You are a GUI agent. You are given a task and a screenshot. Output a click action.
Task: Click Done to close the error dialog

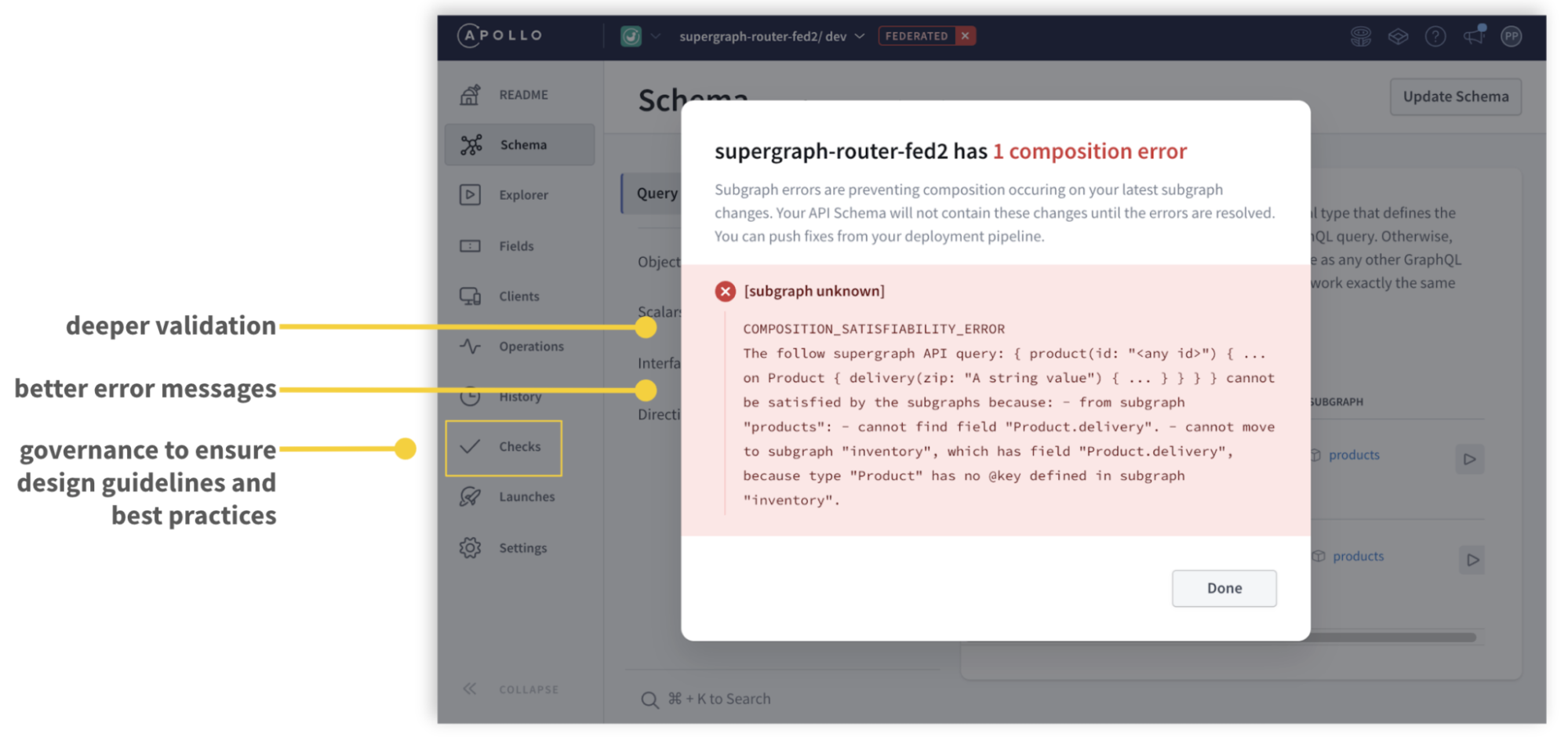tap(1224, 588)
